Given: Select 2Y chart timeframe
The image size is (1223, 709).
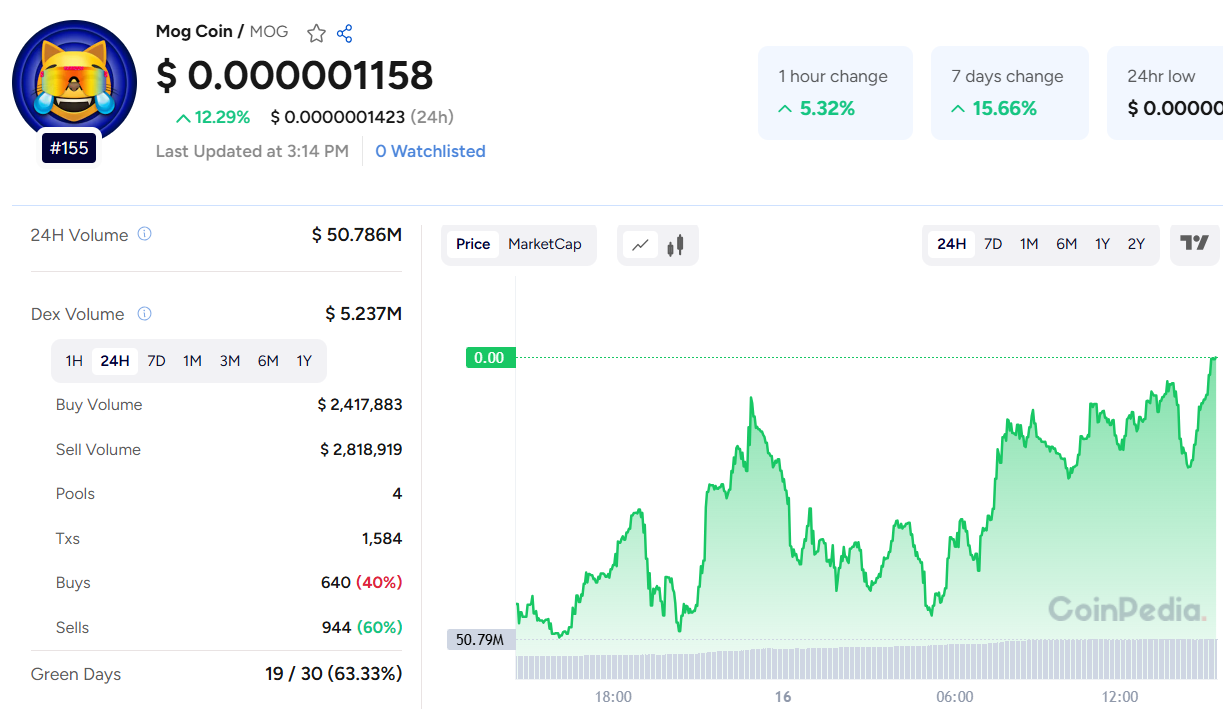Looking at the screenshot, I should click(1136, 244).
